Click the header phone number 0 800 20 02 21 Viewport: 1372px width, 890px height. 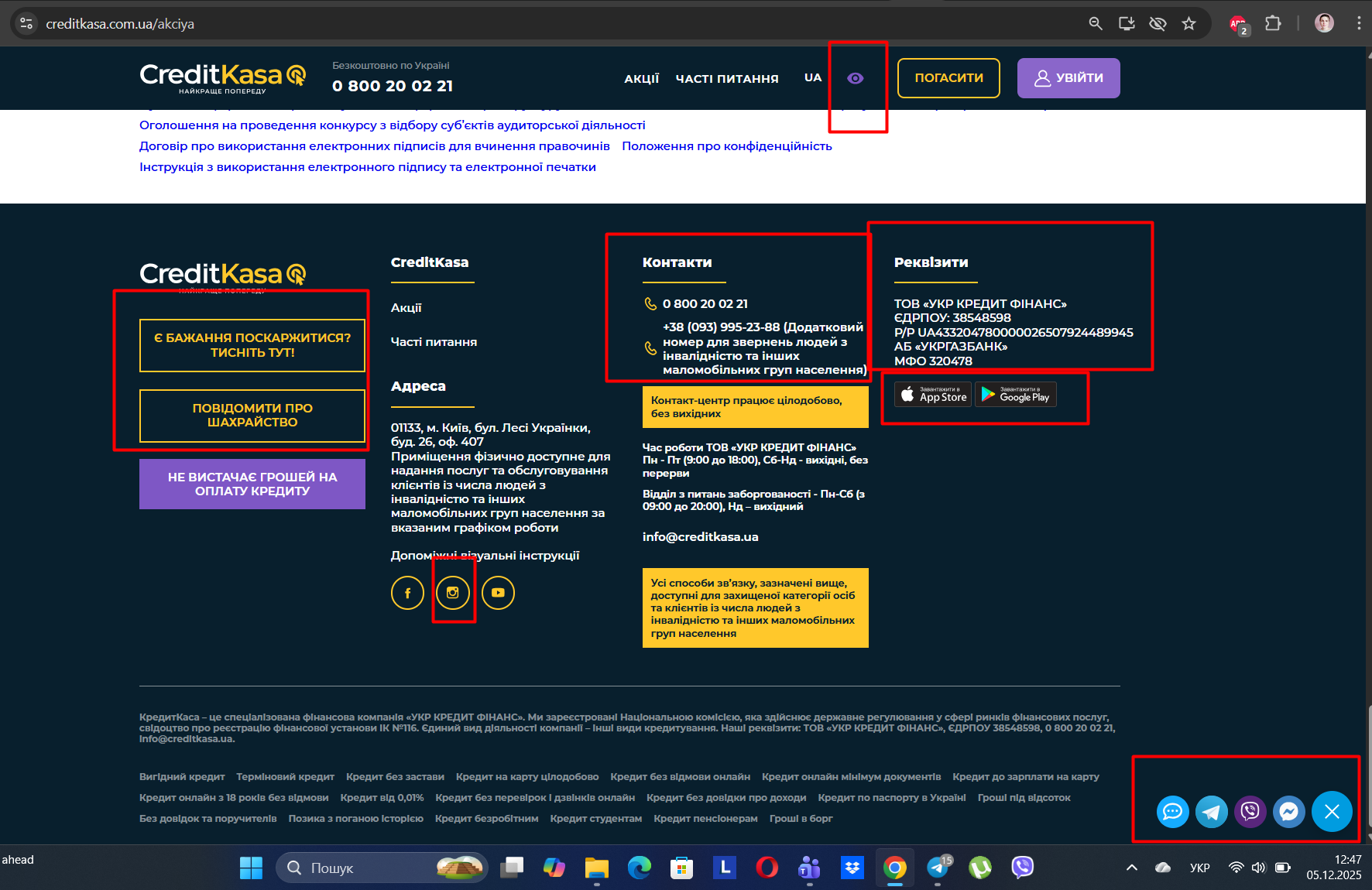point(393,86)
